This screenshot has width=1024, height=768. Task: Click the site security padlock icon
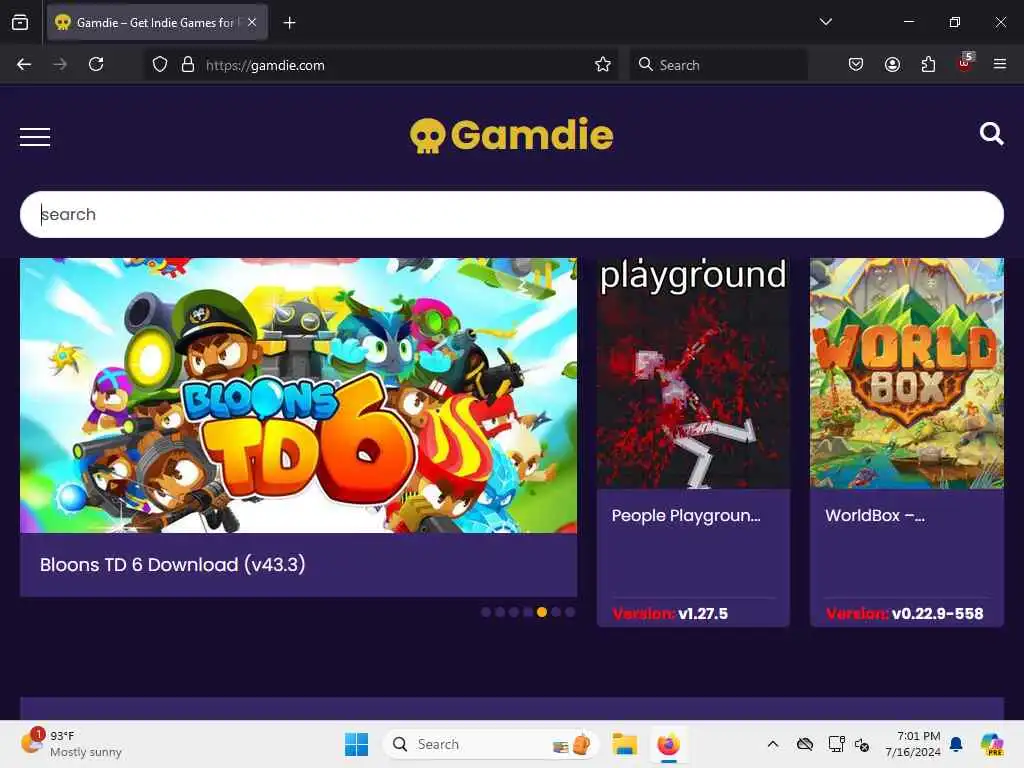coord(188,65)
